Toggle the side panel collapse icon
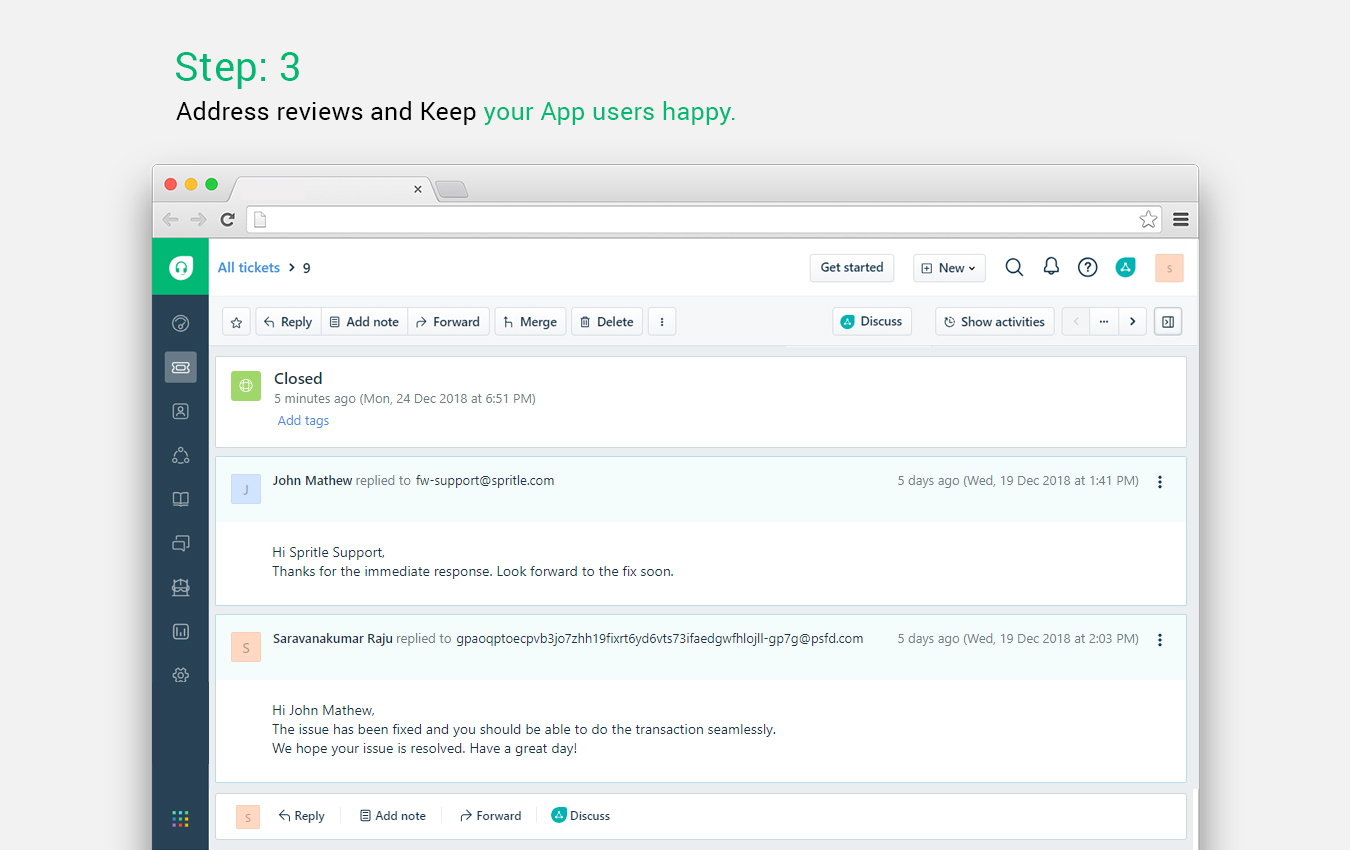Screen dimensions: 1350x850 (x=1168, y=322)
